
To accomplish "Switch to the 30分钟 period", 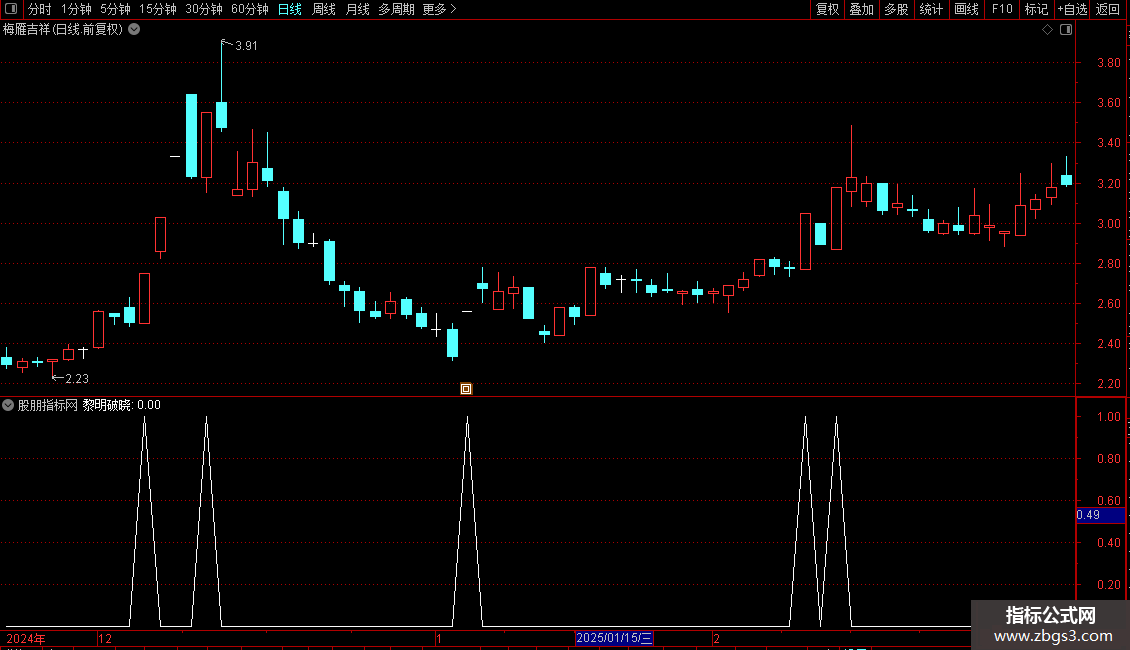I will point(204,9).
